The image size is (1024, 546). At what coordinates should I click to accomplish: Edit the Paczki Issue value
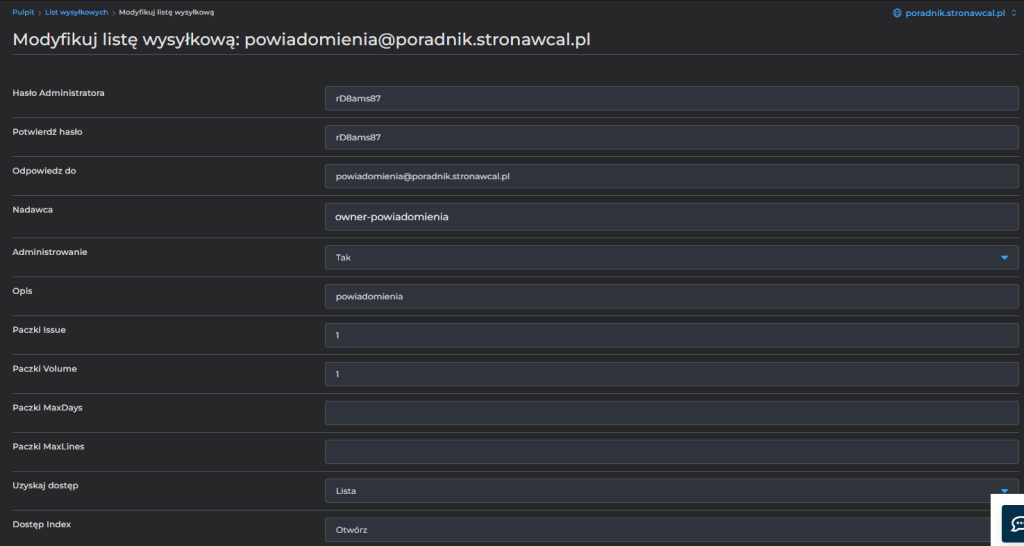tap(671, 335)
